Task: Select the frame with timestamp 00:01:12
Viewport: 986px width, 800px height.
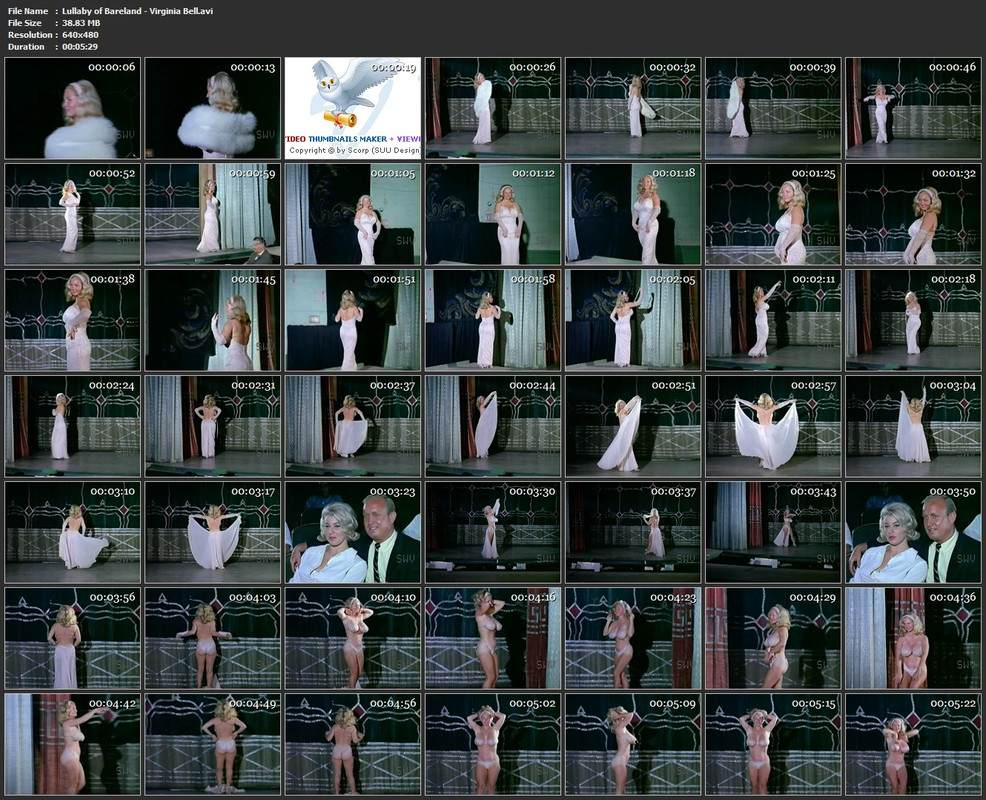Action: pyautogui.click(x=492, y=214)
